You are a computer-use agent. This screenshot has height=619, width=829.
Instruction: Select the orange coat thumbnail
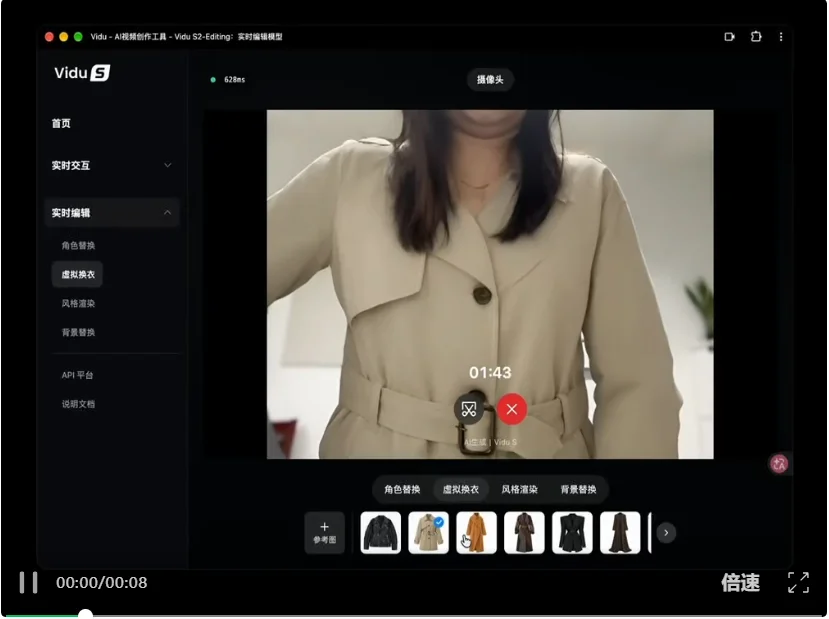476,532
